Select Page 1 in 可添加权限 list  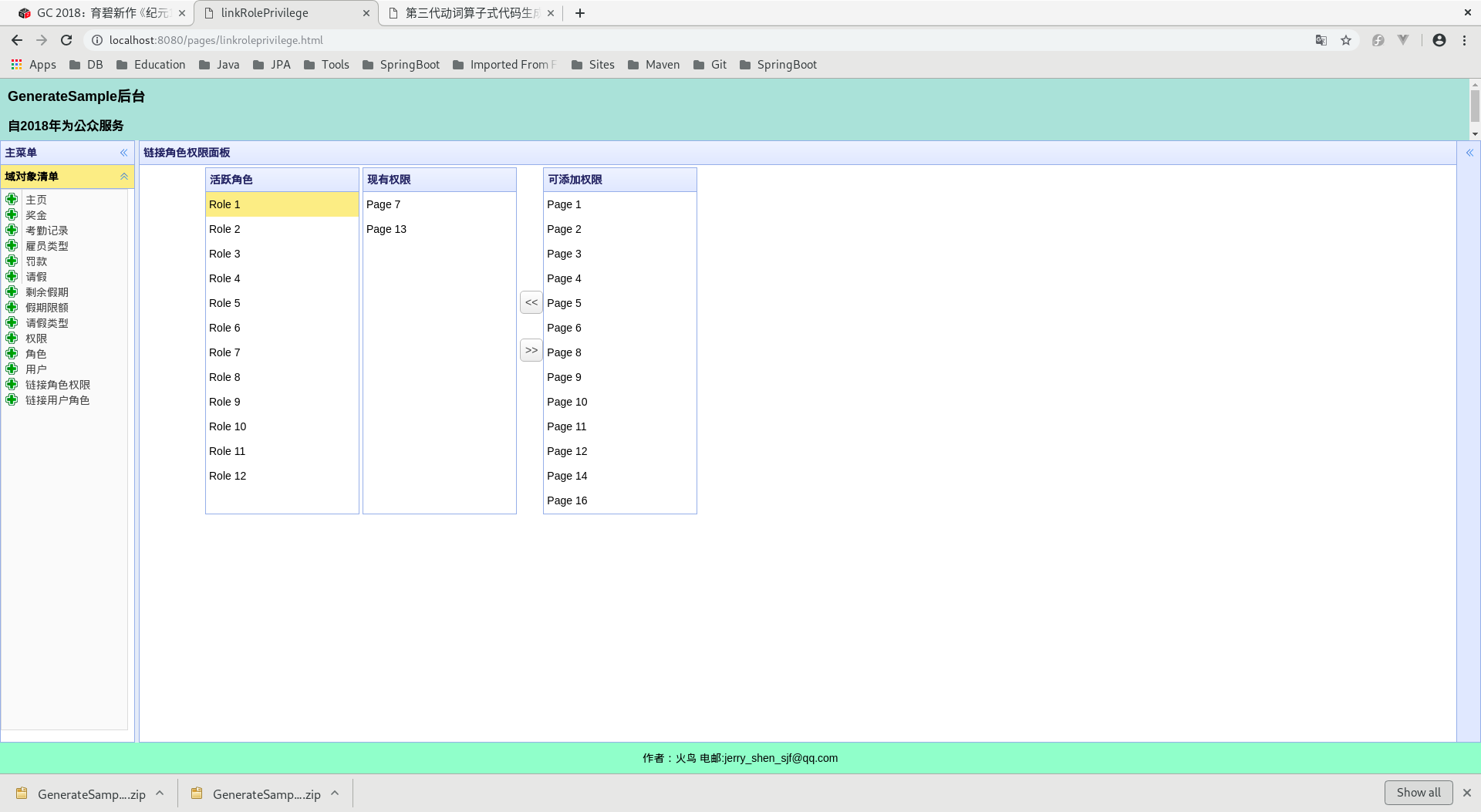point(620,204)
